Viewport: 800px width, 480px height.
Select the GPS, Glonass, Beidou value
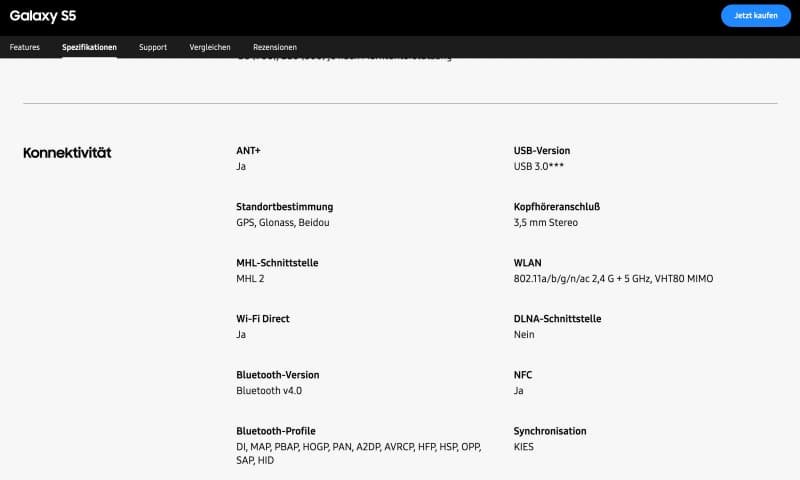pos(283,222)
